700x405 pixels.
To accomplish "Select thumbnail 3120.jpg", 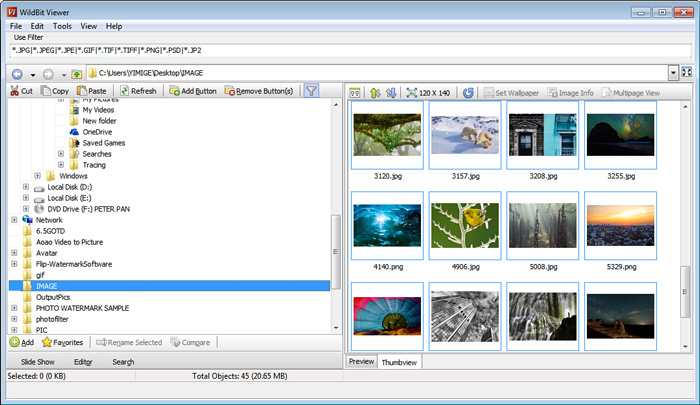I will (387, 135).
